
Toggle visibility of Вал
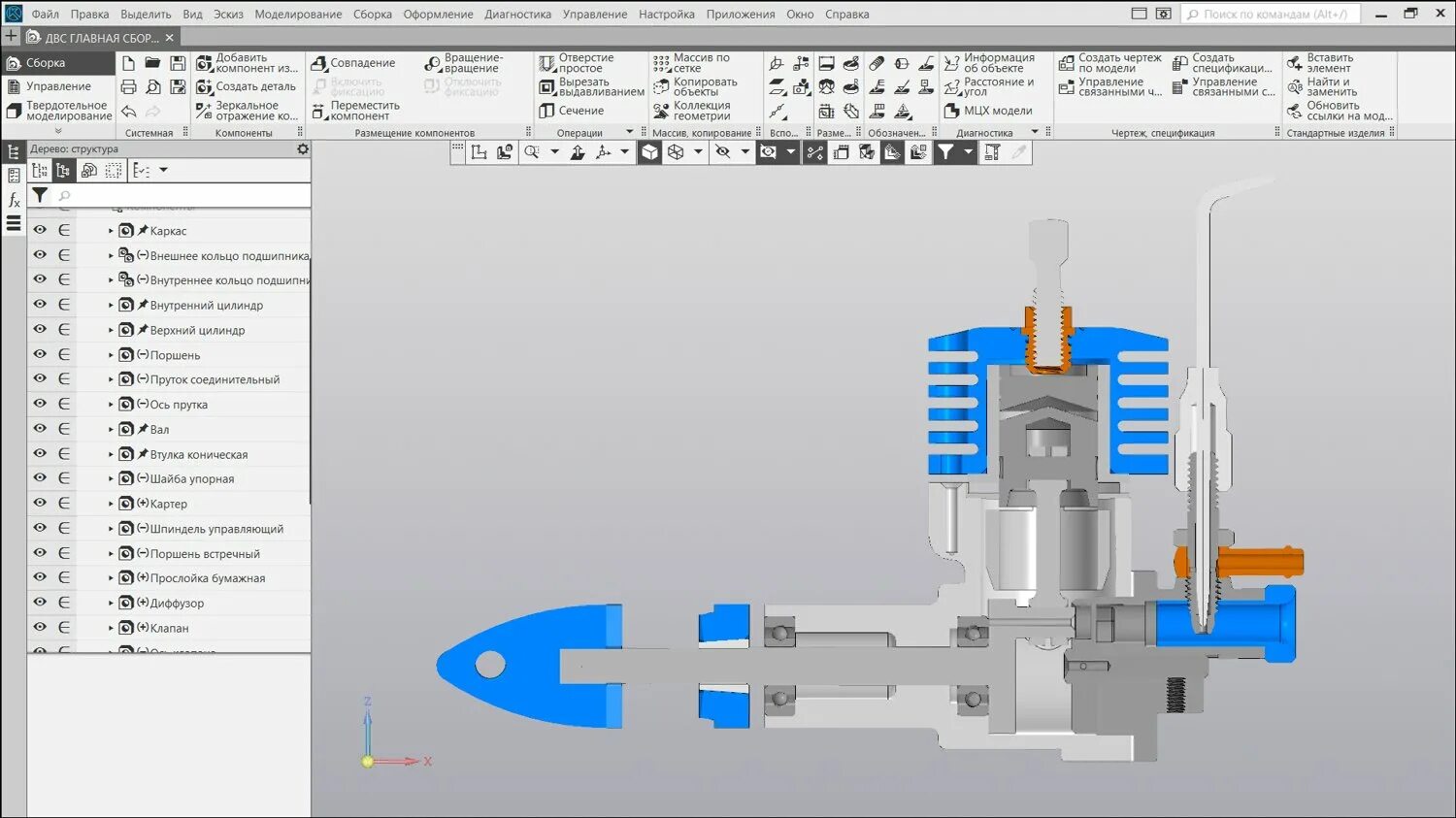[x=40, y=429]
